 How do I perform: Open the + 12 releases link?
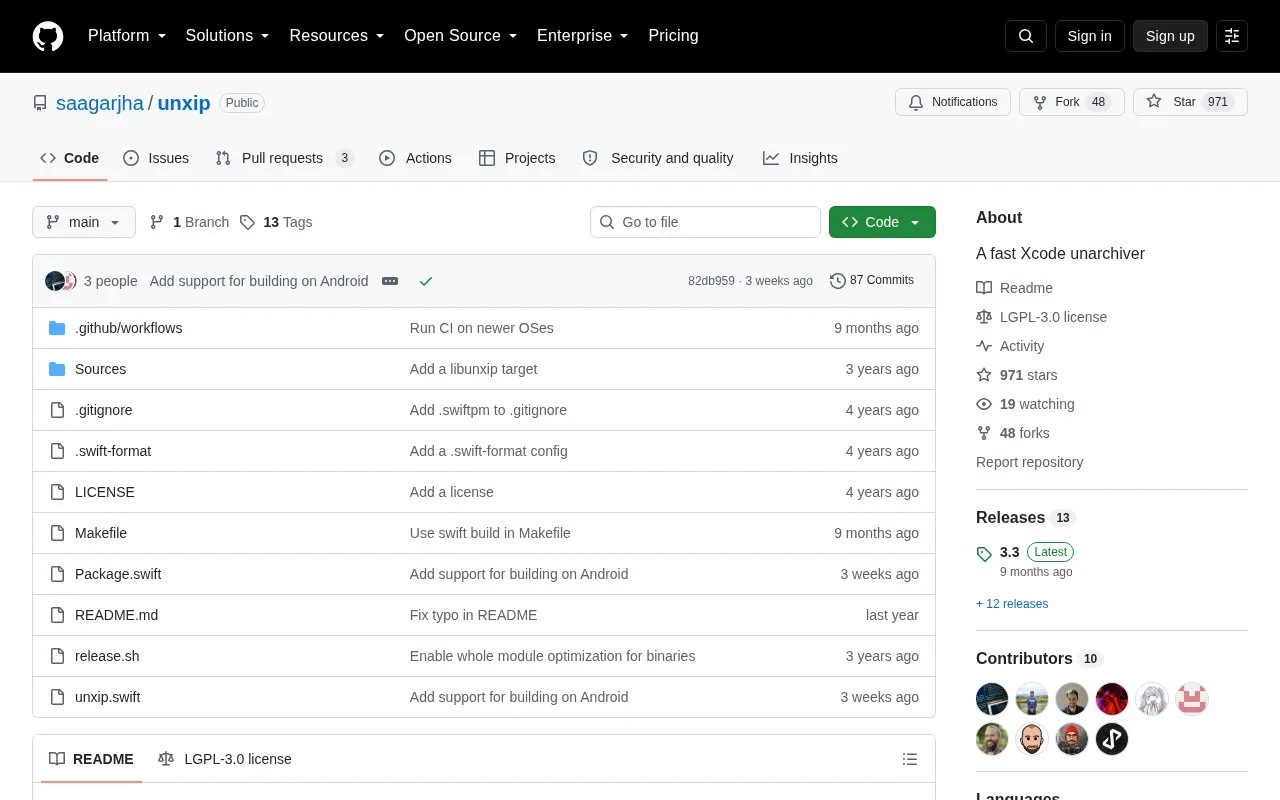click(1012, 604)
